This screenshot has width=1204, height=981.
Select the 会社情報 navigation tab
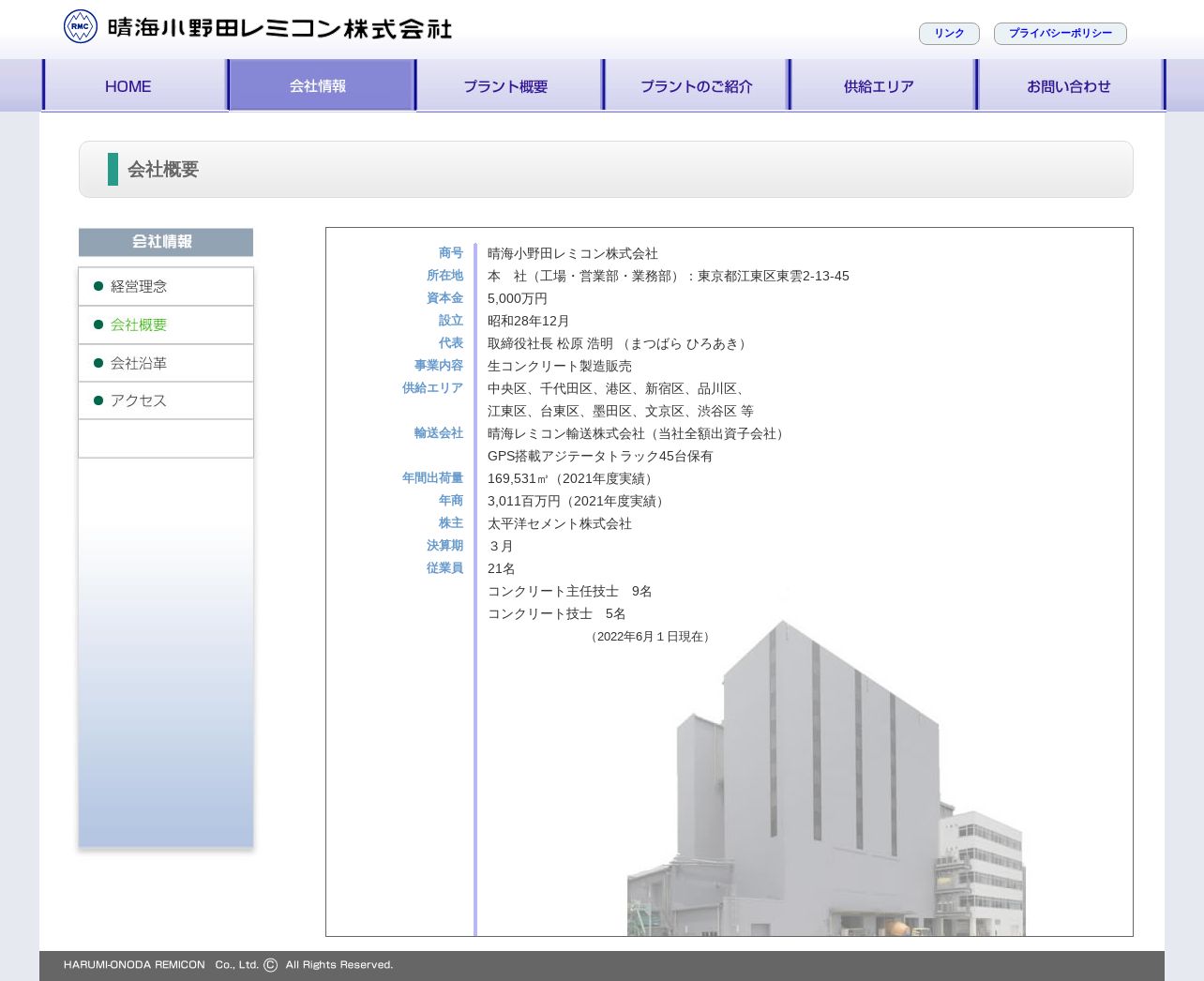tap(322, 85)
